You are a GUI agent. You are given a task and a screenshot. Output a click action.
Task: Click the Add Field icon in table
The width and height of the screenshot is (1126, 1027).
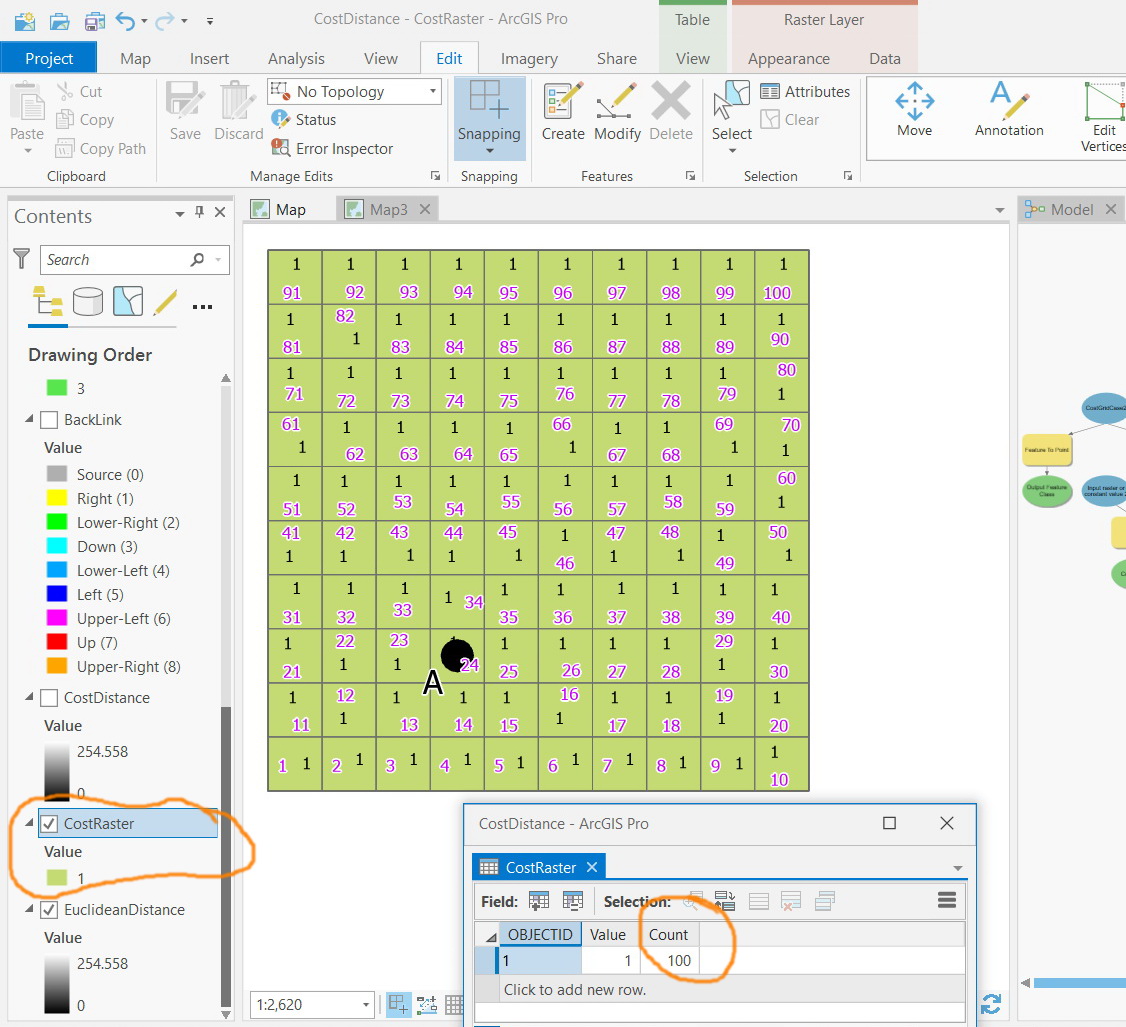(539, 901)
